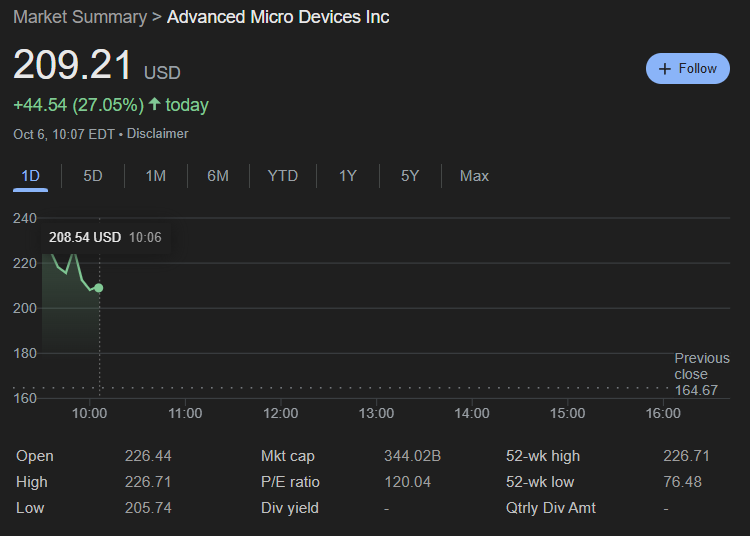Open the Disclaimer link

pos(157,134)
